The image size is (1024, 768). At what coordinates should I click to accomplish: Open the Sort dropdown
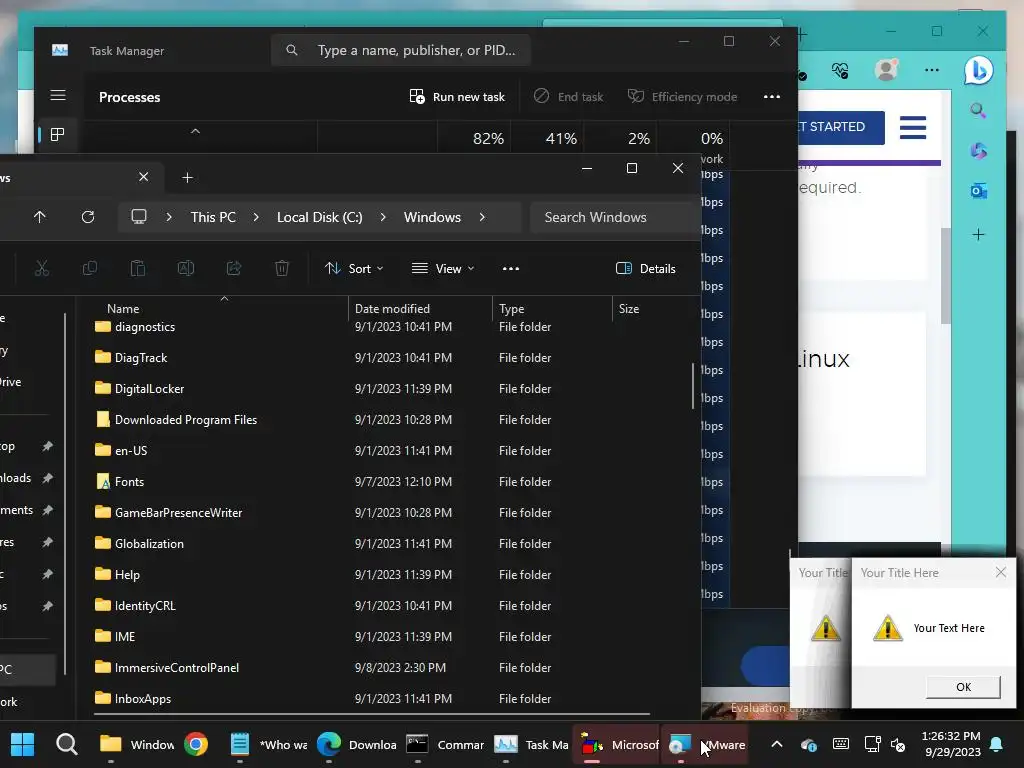coord(354,268)
